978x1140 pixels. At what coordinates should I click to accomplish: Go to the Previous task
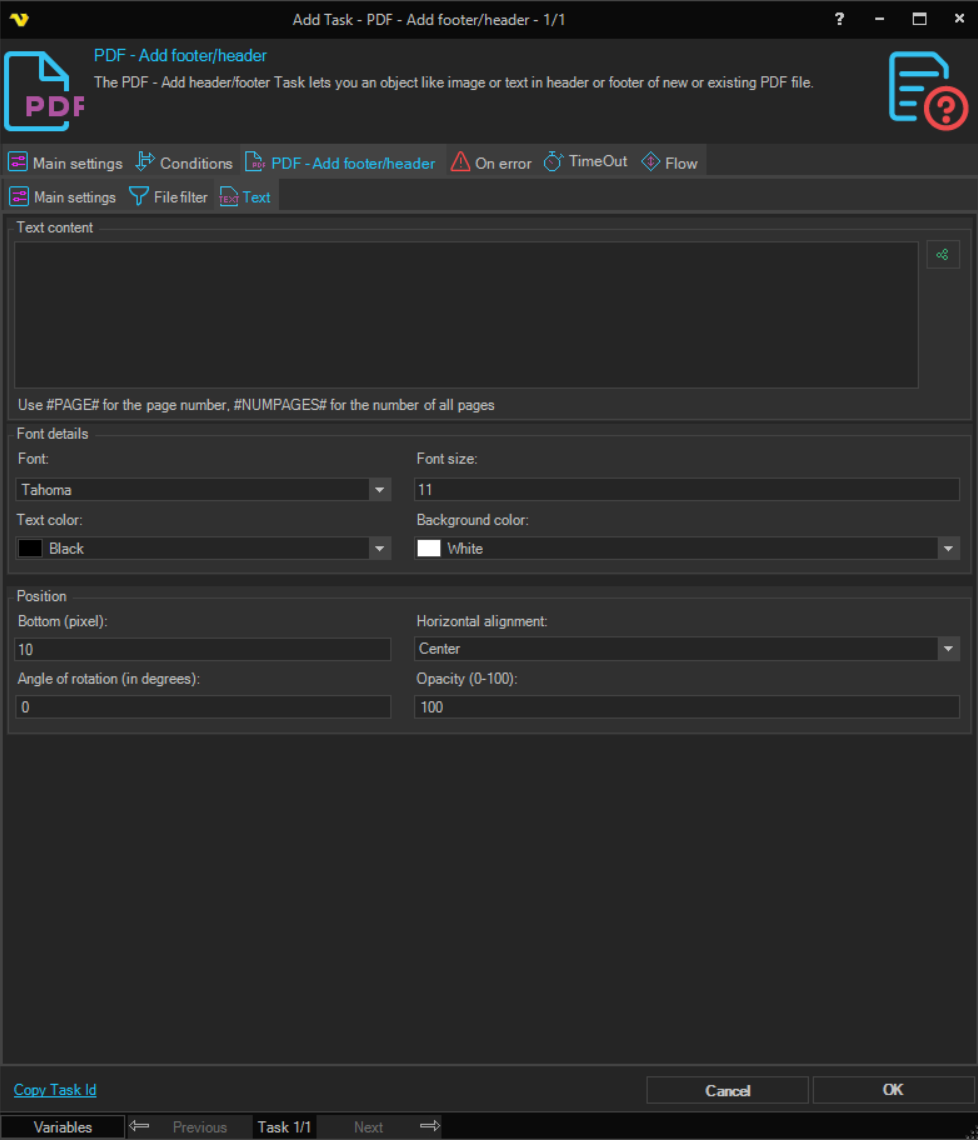click(200, 1127)
